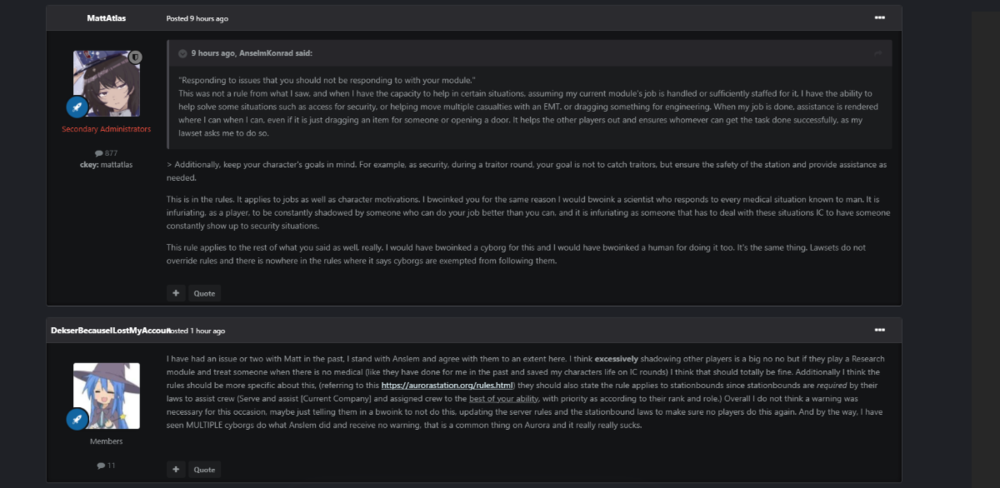View MattAtlas's post count speech bubble icon

coord(98,153)
